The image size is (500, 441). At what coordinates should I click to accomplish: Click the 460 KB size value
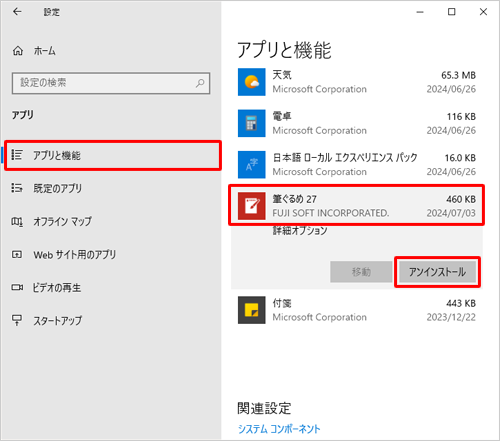pyautogui.click(x=461, y=199)
